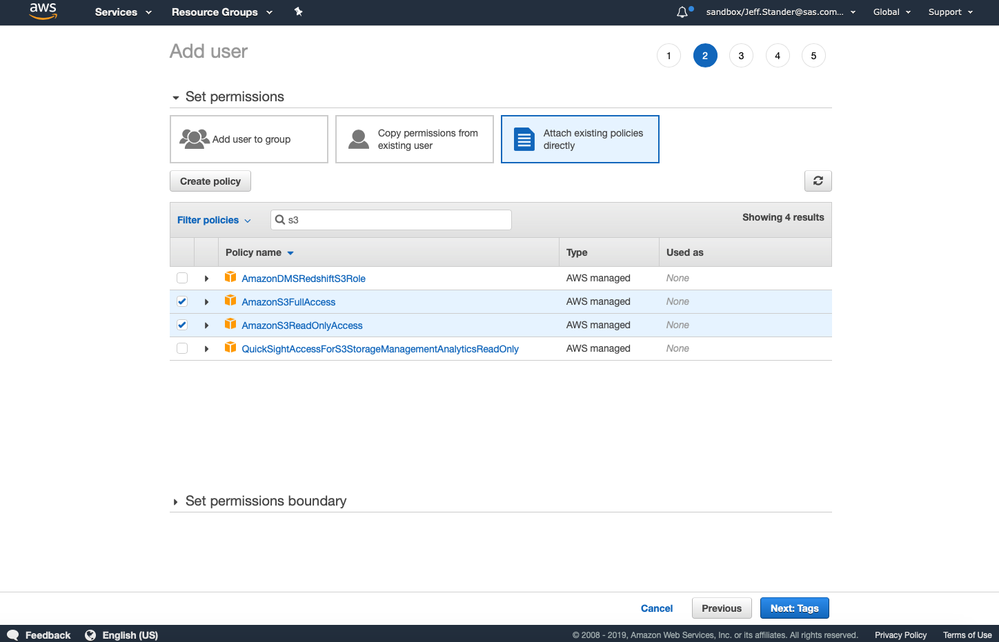Viewport: 999px width, 642px height.
Task: Uncheck the AmazonS3FullAccess checkbox
Action: 182,302
